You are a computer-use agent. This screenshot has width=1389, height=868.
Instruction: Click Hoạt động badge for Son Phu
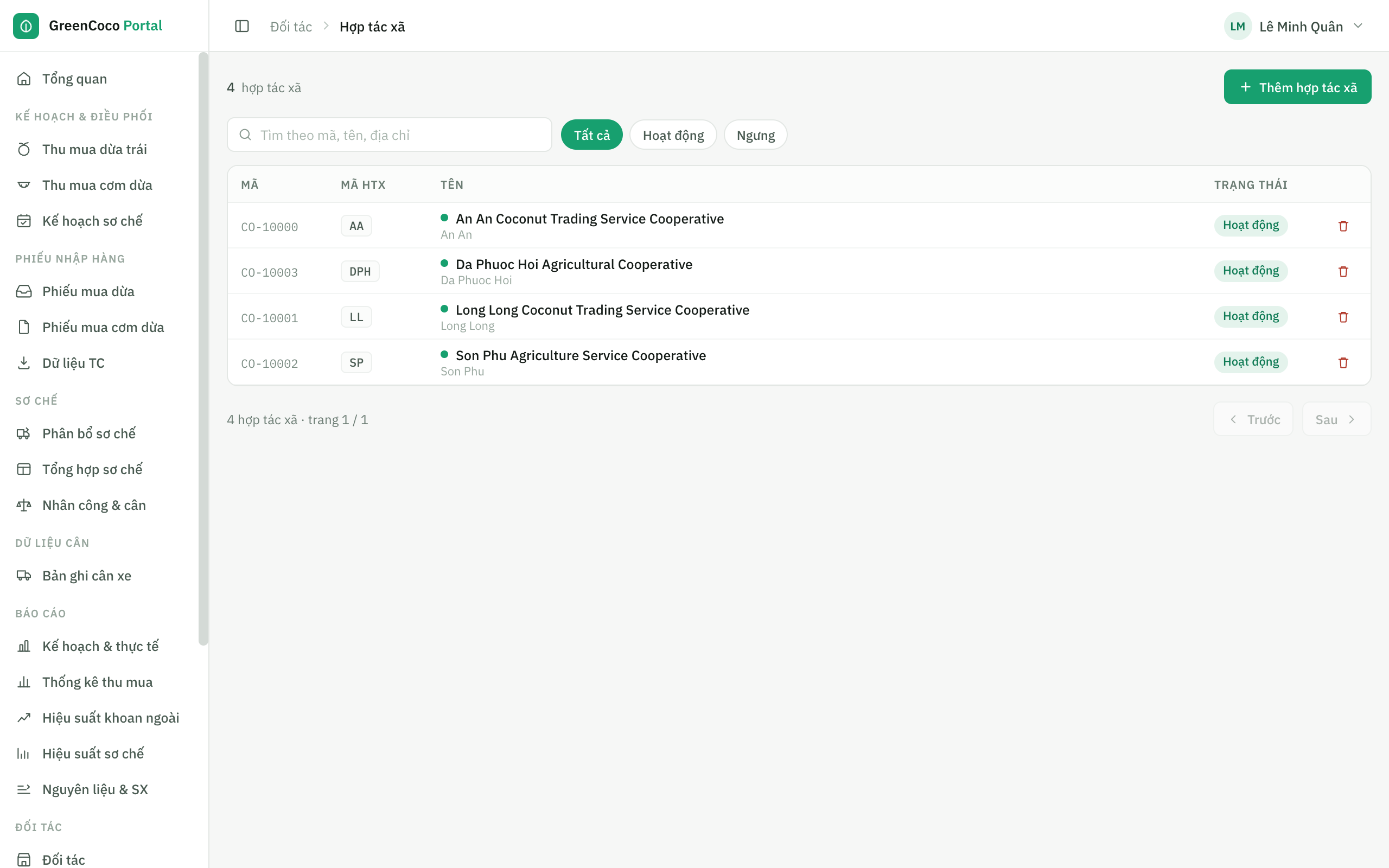click(1251, 362)
